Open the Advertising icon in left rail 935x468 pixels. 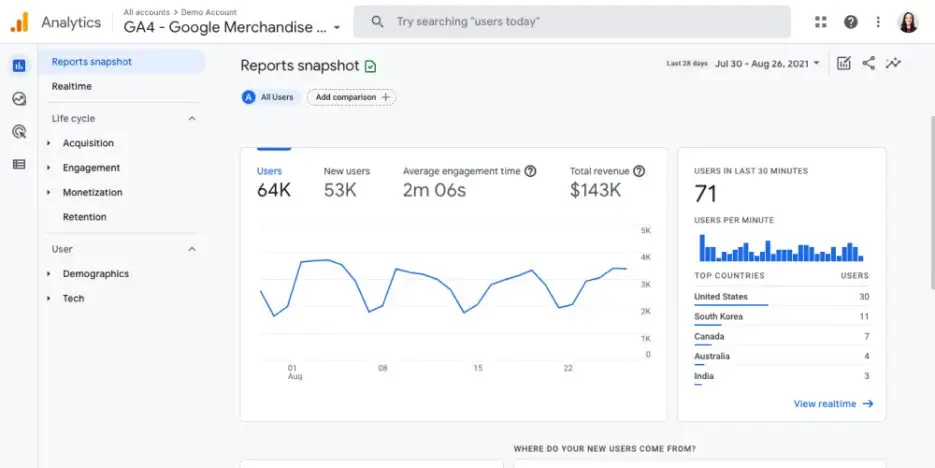pos(19,131)
